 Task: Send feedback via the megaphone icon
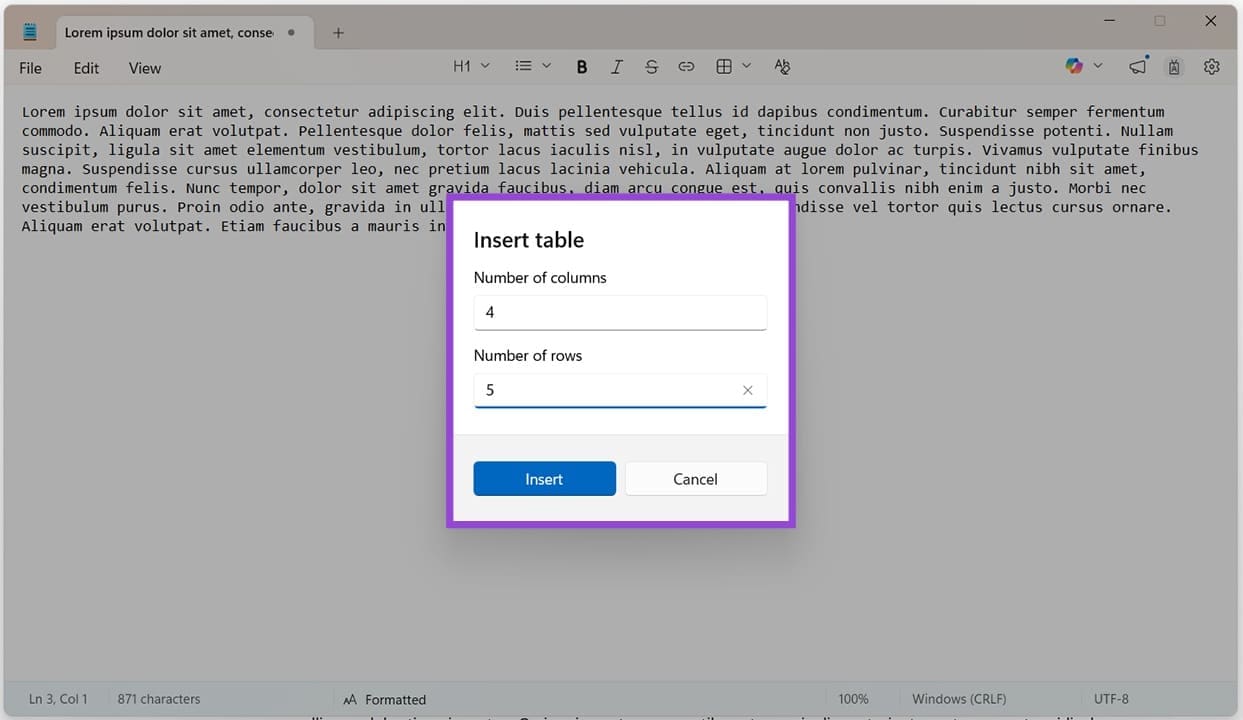1137,66
